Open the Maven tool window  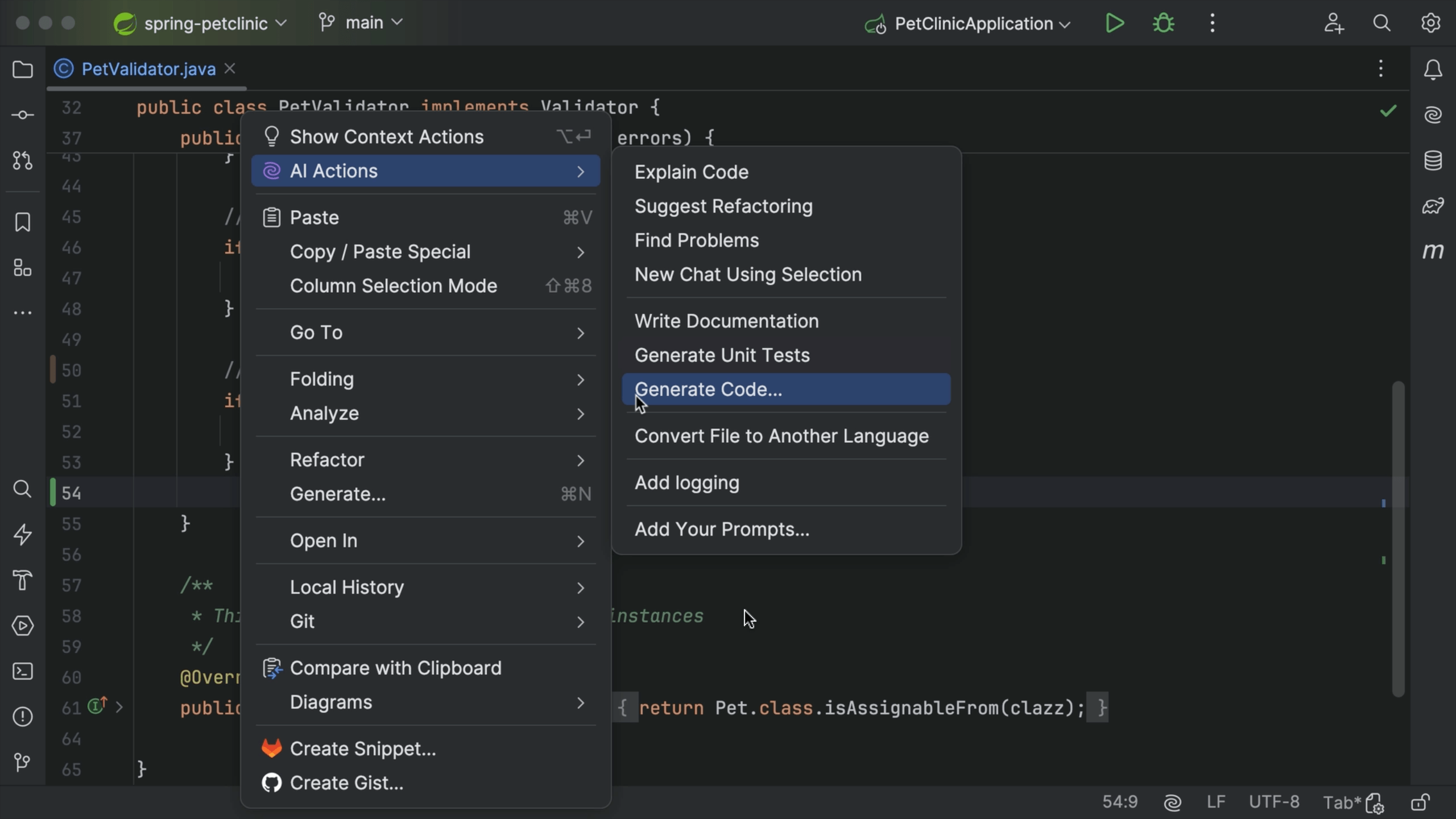1433,251
